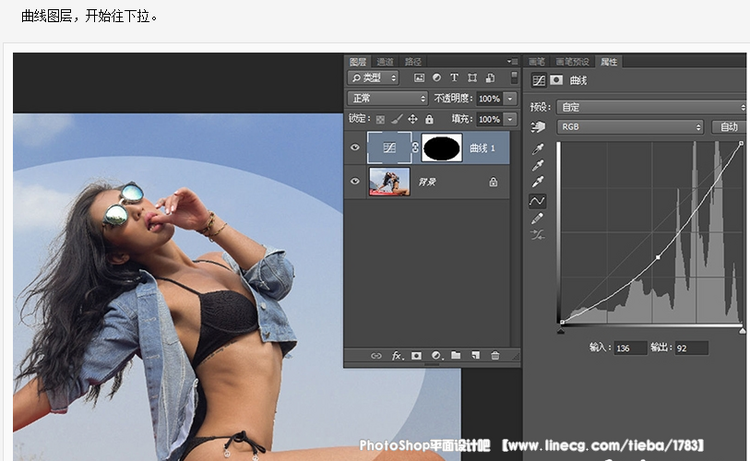Click the input 输入 value field 136

pos(630,348)
